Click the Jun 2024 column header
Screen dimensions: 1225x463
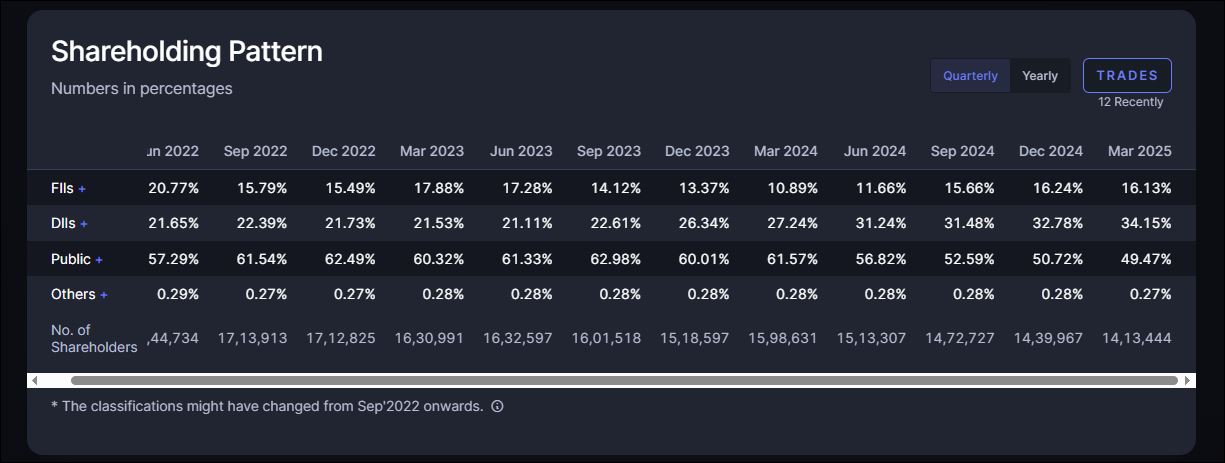click(875, 151)
